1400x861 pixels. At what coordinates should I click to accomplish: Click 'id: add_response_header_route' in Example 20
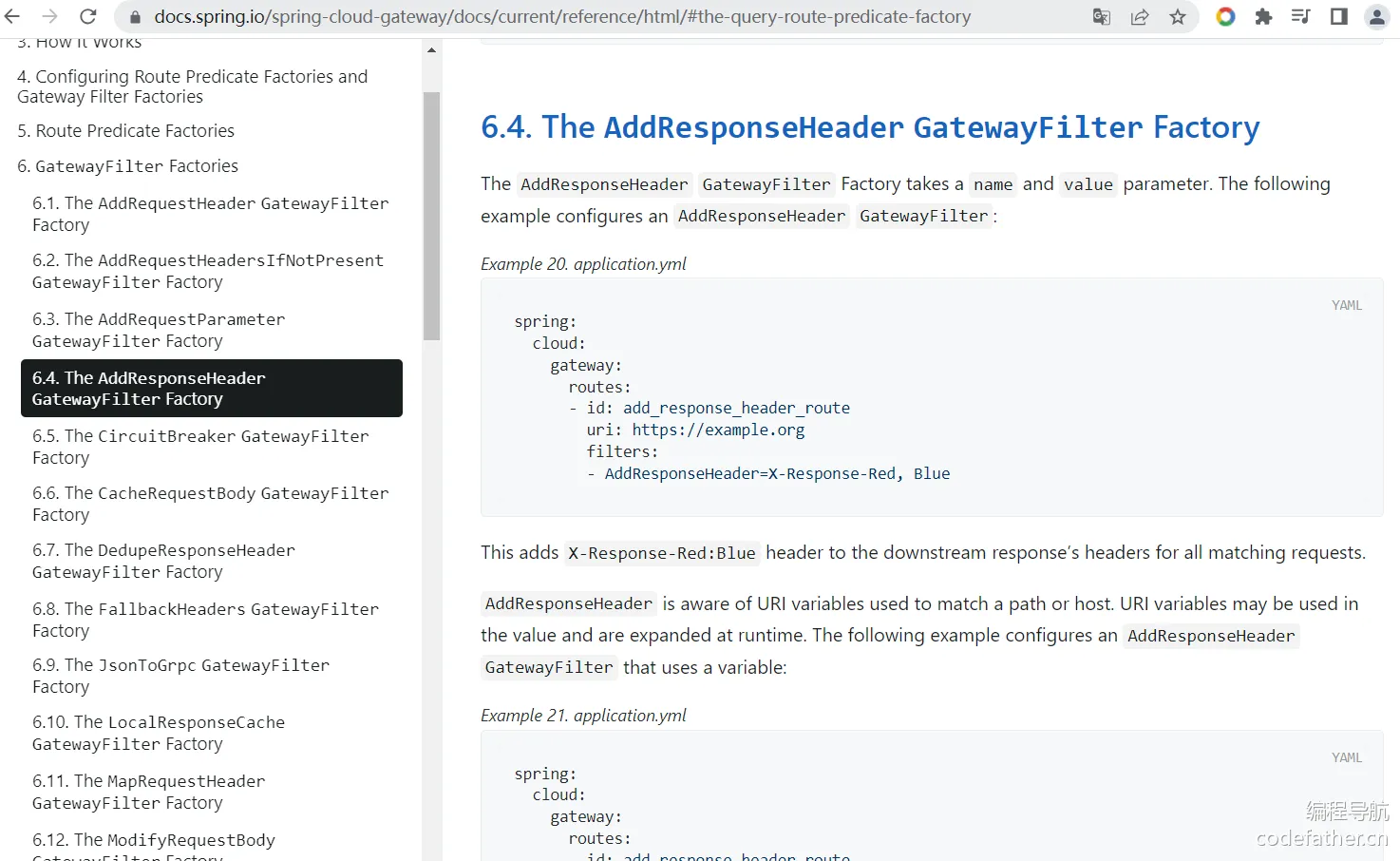click(x=718, y=408)
